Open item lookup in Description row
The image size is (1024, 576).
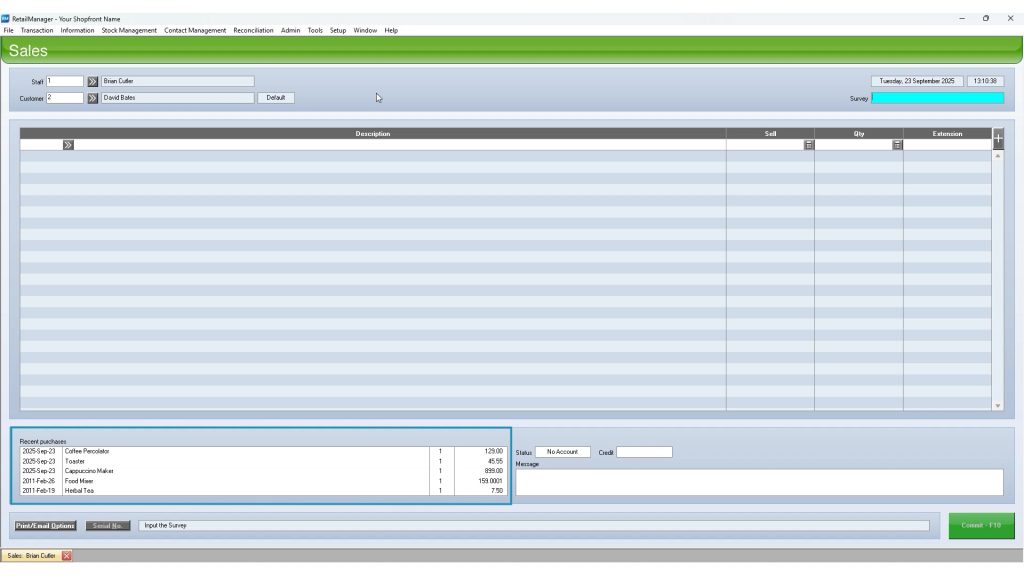(x=68, y=145)
